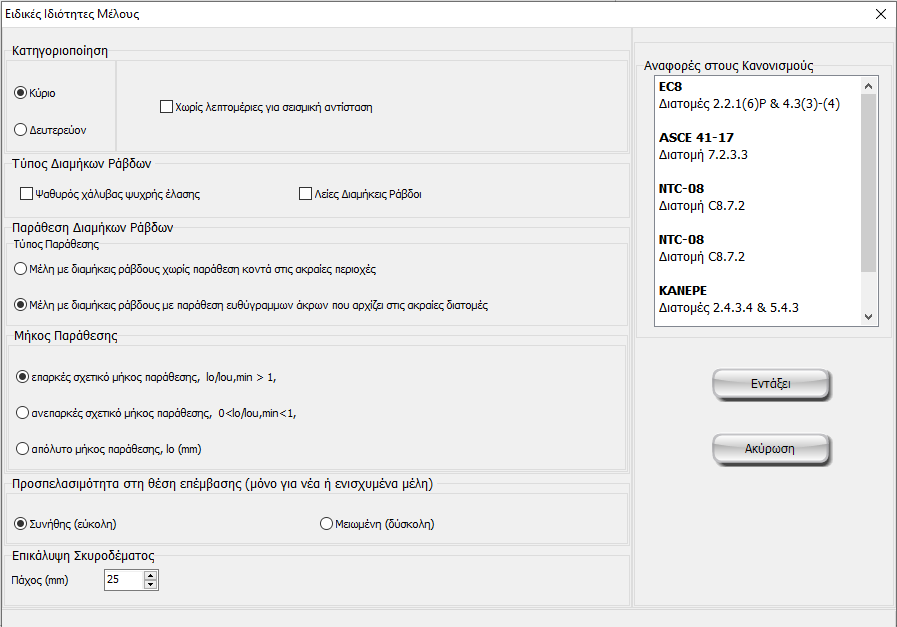Increase concrete cover thickness with up arrow
This screenshot has height=627, width=897.
pyautogui.click(x=151, y=576)
